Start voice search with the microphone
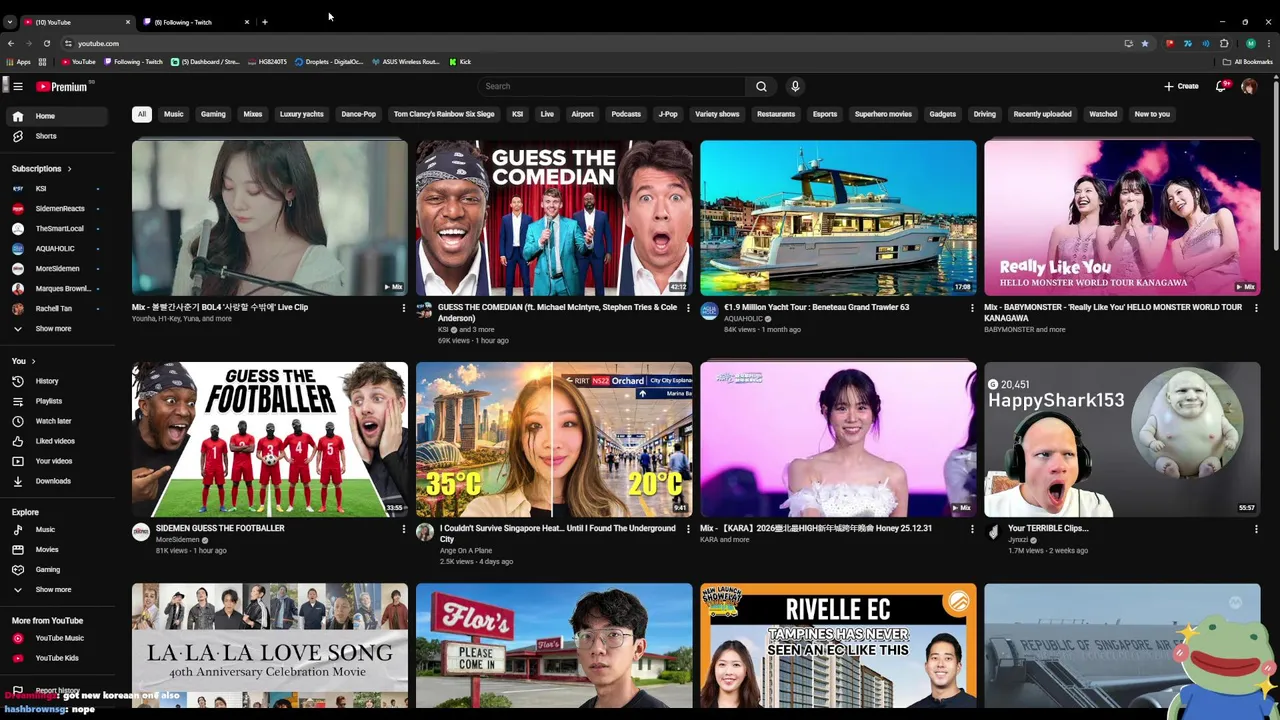The image size is (1280, 720). pyautogui.click(x=795, y=87)
